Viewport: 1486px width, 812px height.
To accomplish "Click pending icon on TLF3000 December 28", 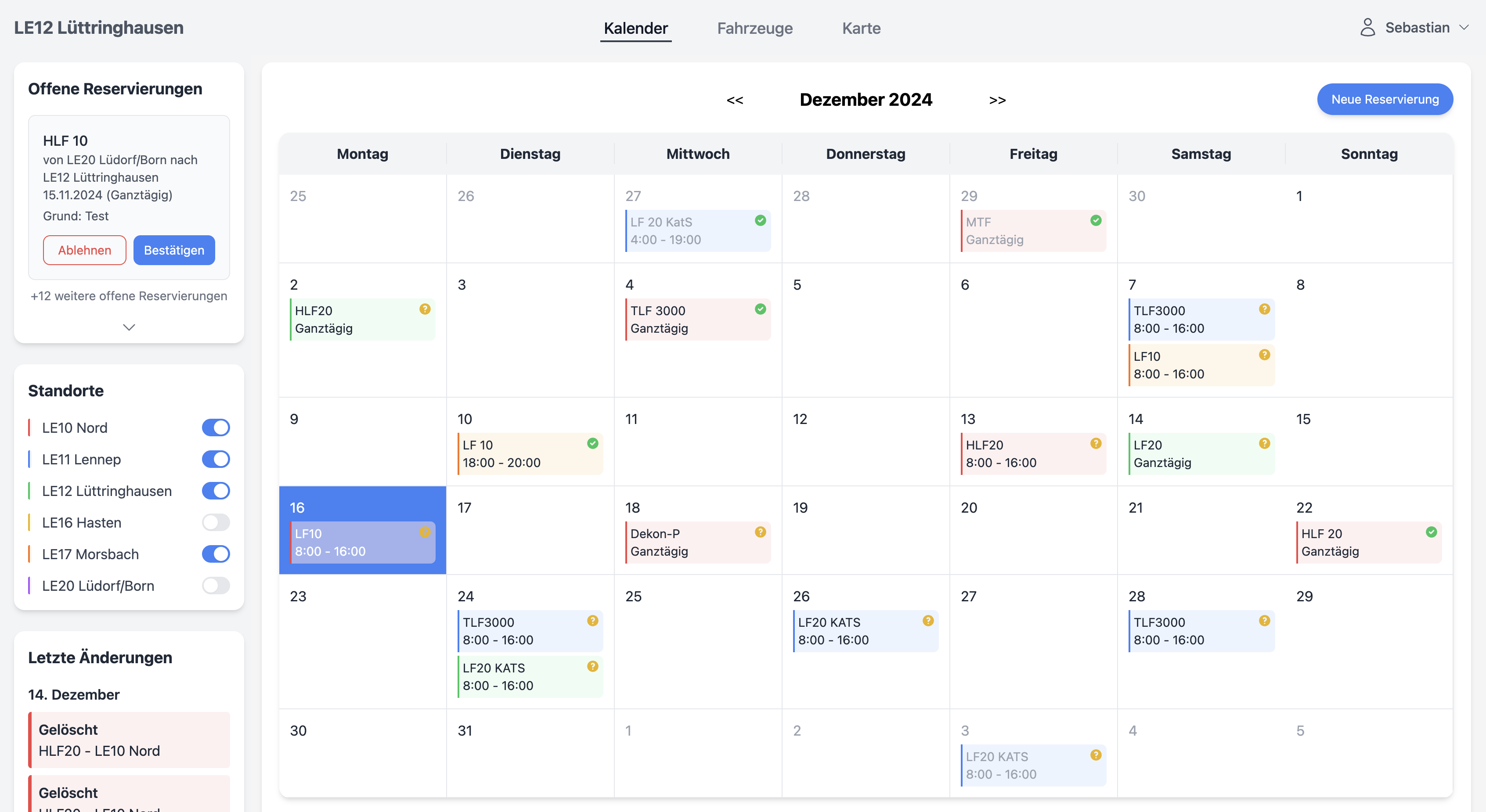I will coord(1265,621).
